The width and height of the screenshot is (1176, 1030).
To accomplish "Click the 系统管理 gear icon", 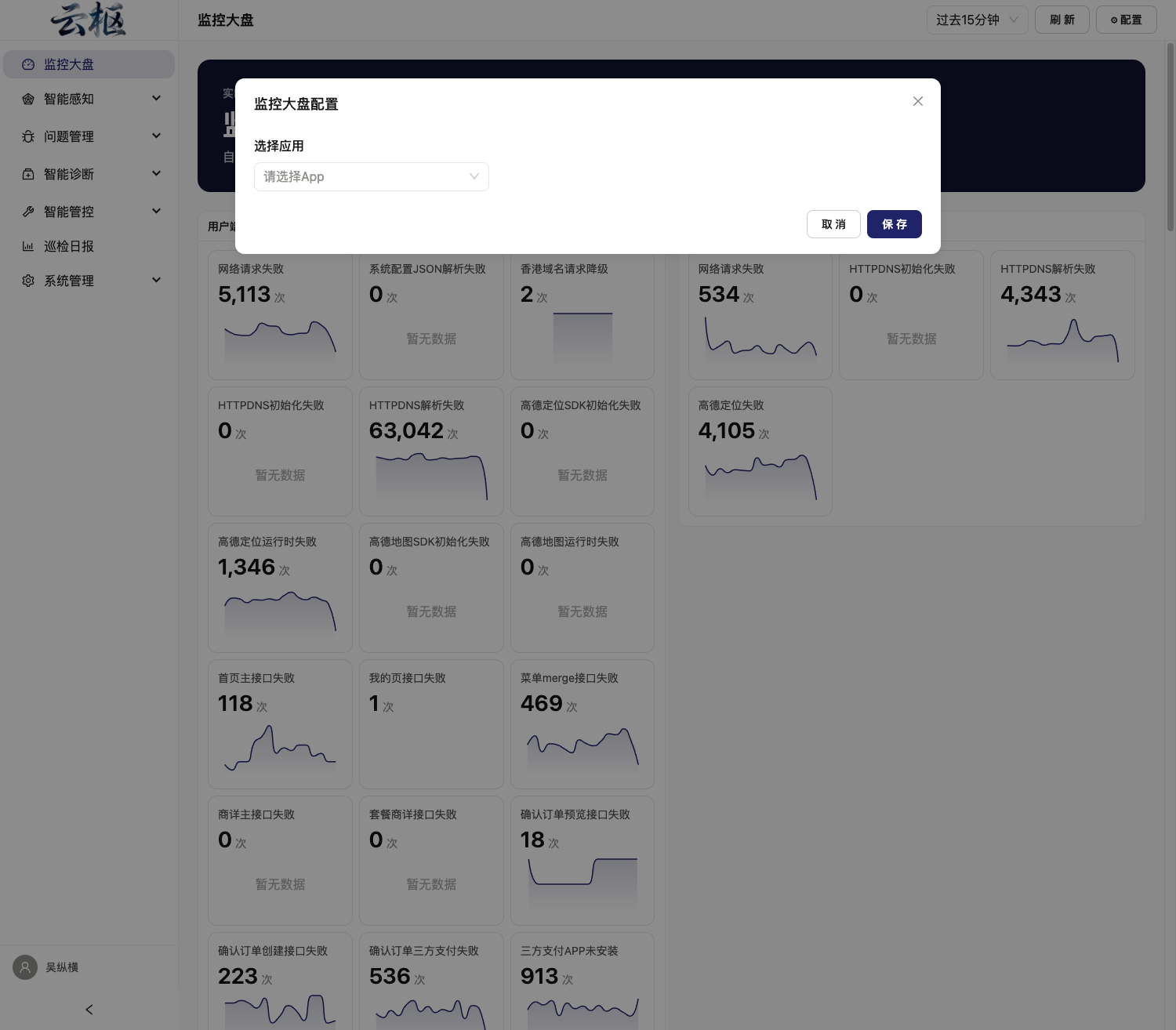I will (28, 281).
